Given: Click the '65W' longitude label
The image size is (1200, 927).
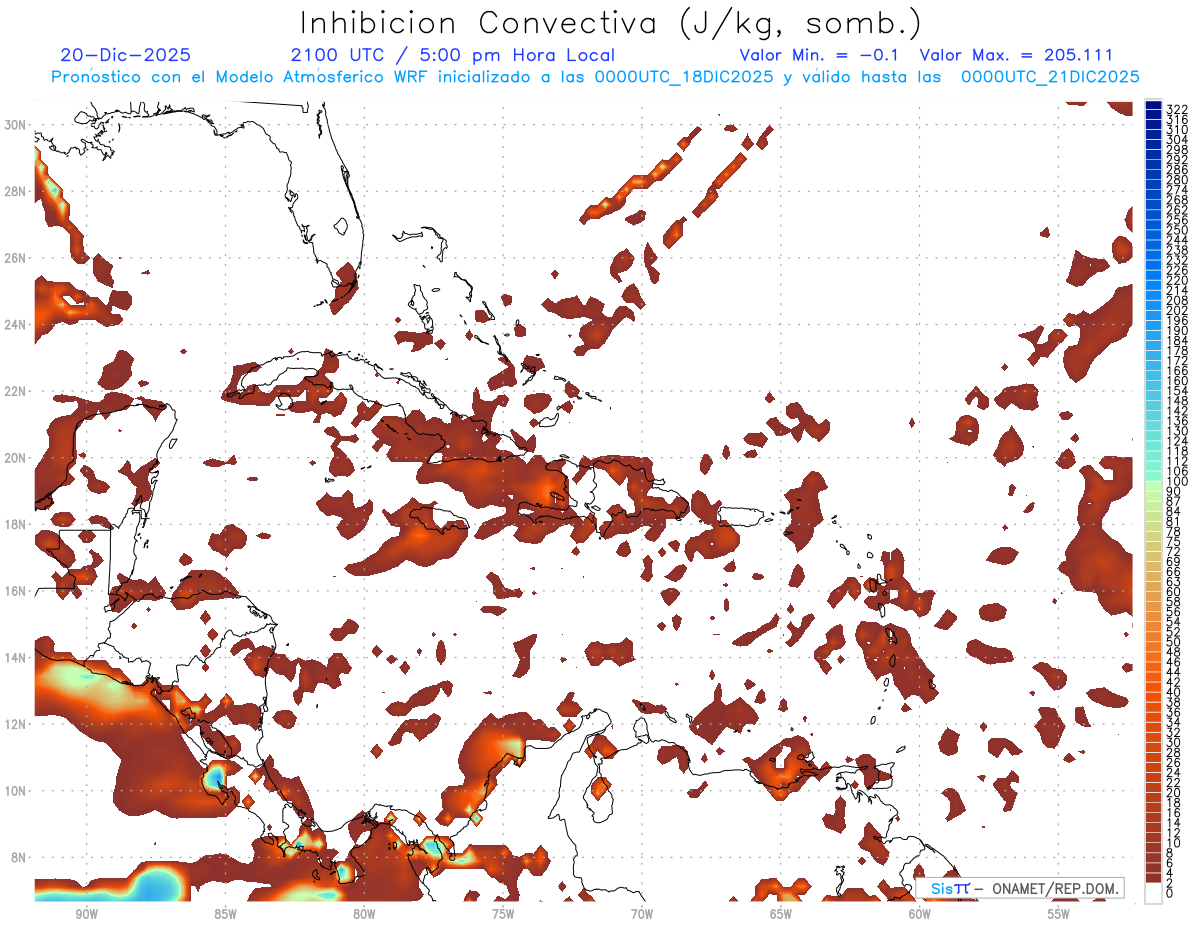Looking at the screenshot, I should (781, 914).
